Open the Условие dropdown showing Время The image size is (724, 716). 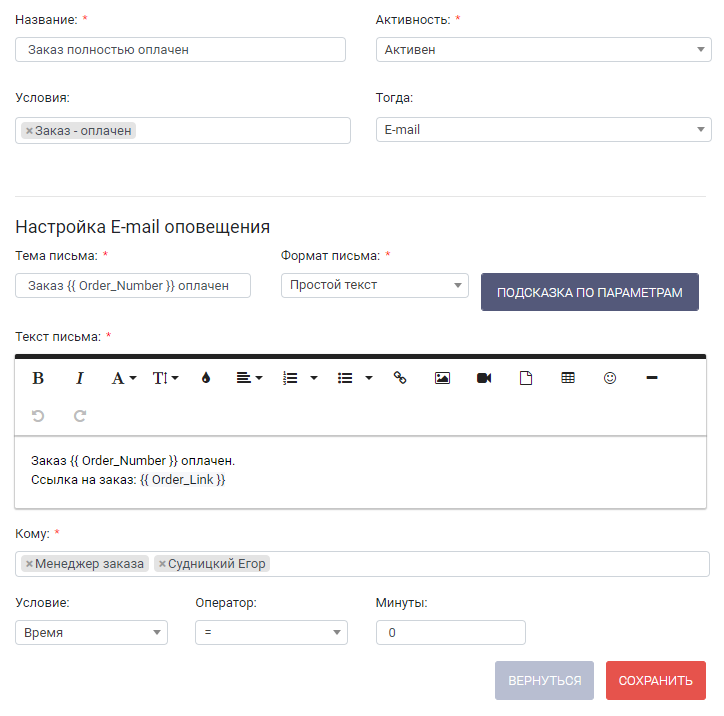click(91, 632)
